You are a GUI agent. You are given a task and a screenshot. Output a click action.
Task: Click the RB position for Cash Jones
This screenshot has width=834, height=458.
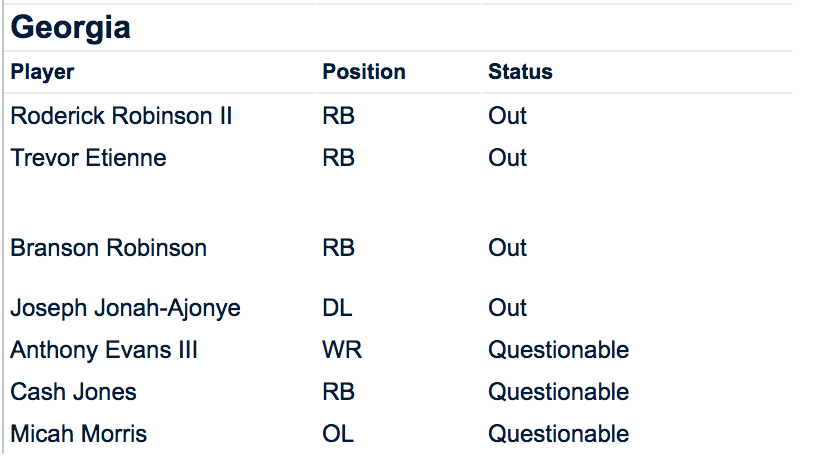point(338,392)
